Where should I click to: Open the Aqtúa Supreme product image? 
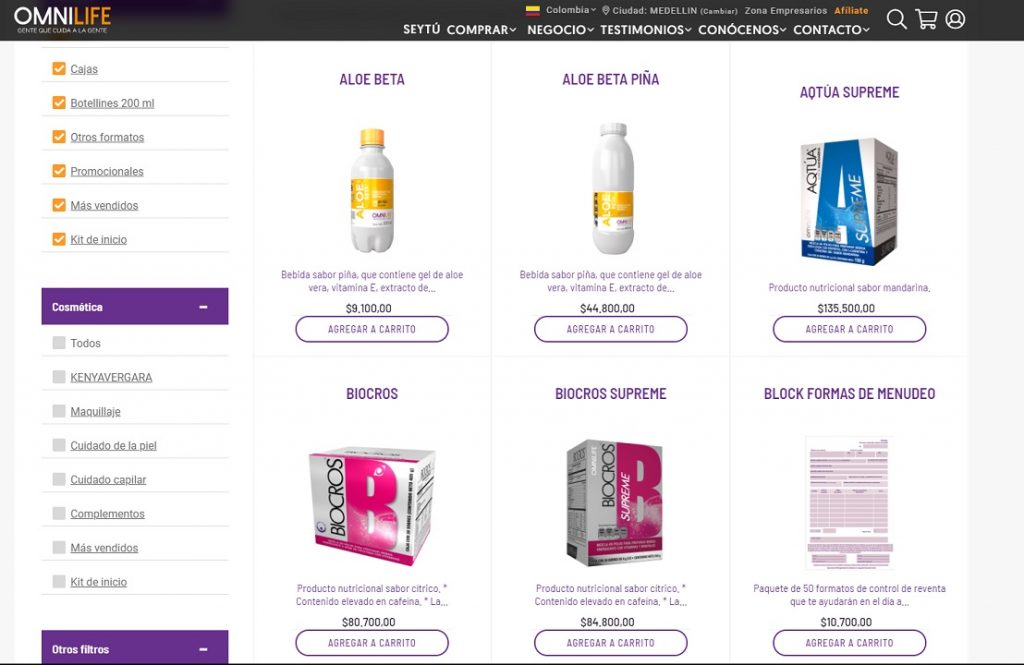click(849, 201)
